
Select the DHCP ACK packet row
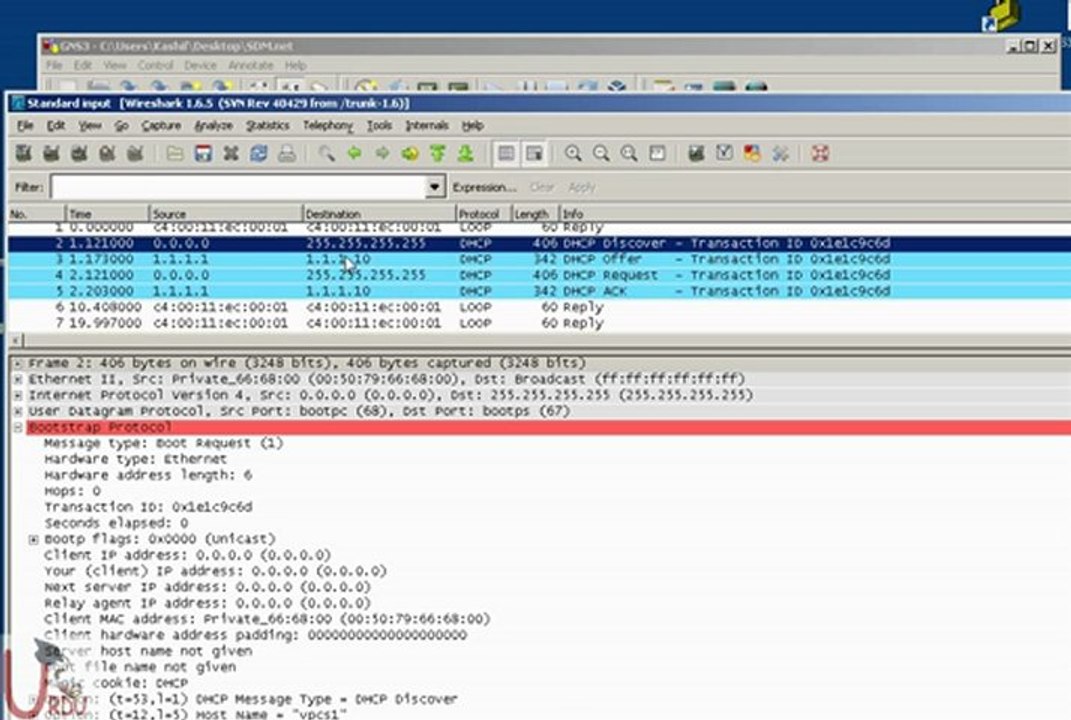[540, 292]
